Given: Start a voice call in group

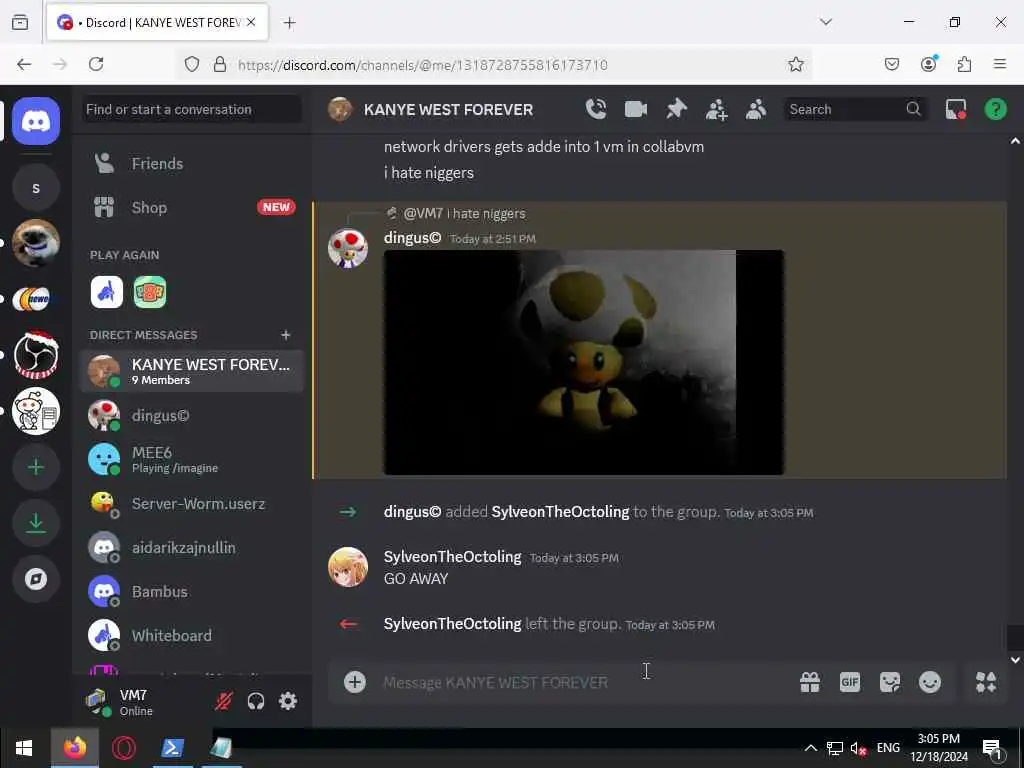Looking at the screenshot, I should click(x=596, y=109).
